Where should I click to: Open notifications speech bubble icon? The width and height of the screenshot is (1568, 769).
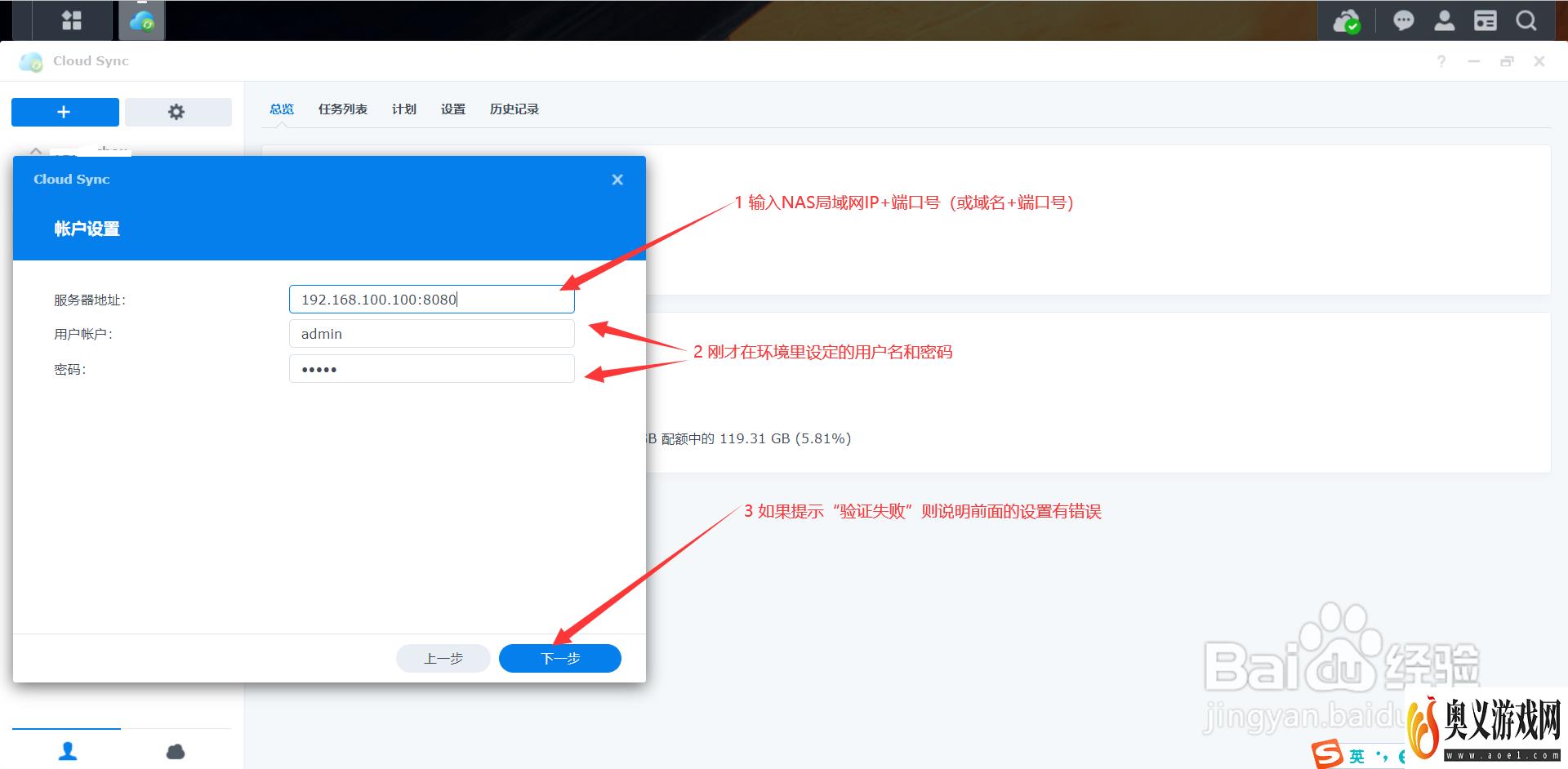tap(1403, 20)
